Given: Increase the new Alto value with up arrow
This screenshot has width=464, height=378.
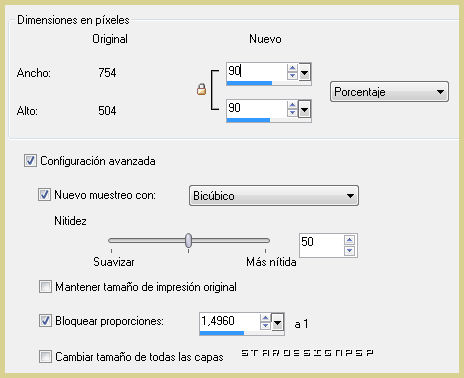Looking at the screenshot, I should [292, 105].
